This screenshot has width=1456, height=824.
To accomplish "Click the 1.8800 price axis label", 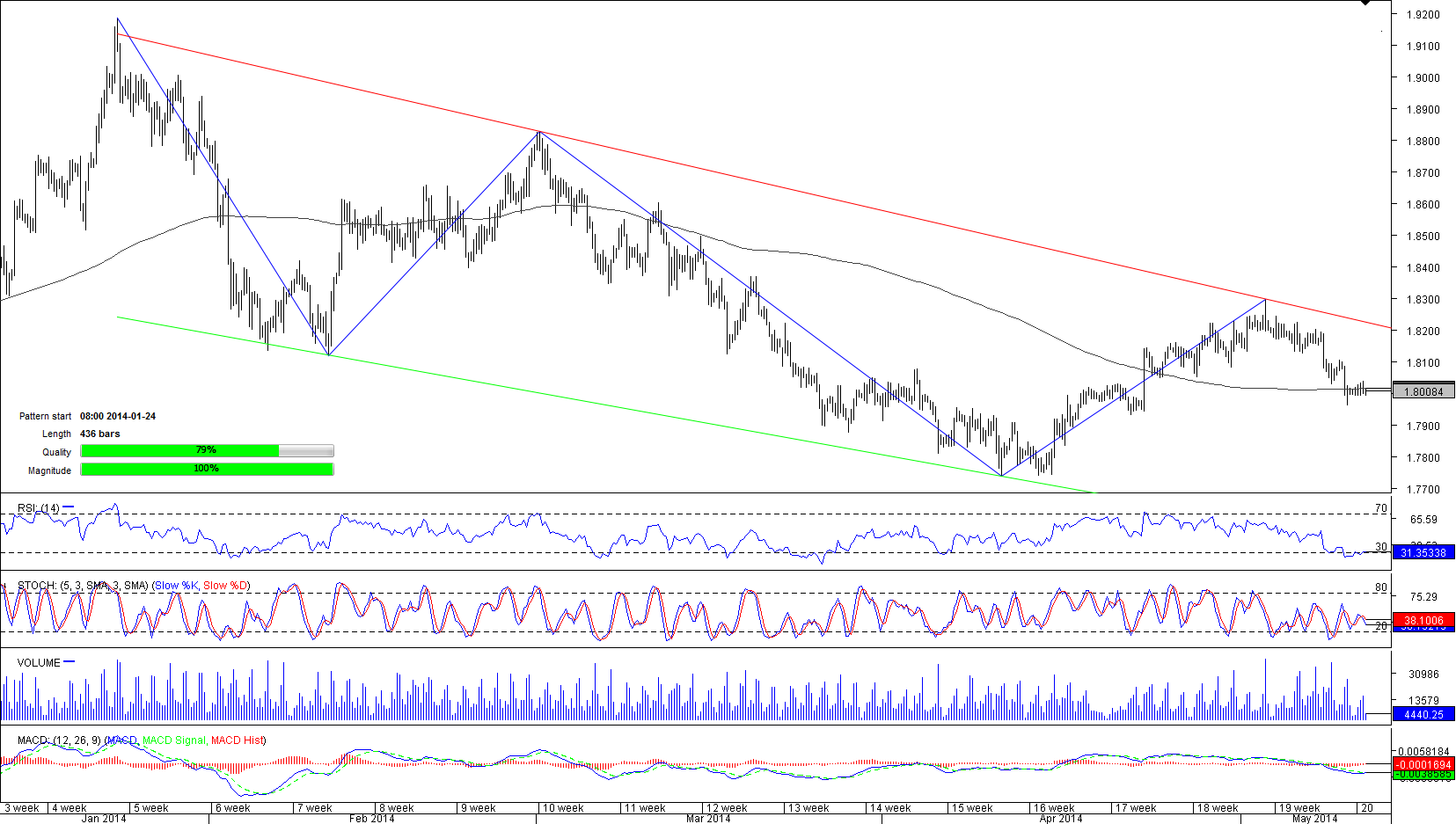I will 1423,141.
